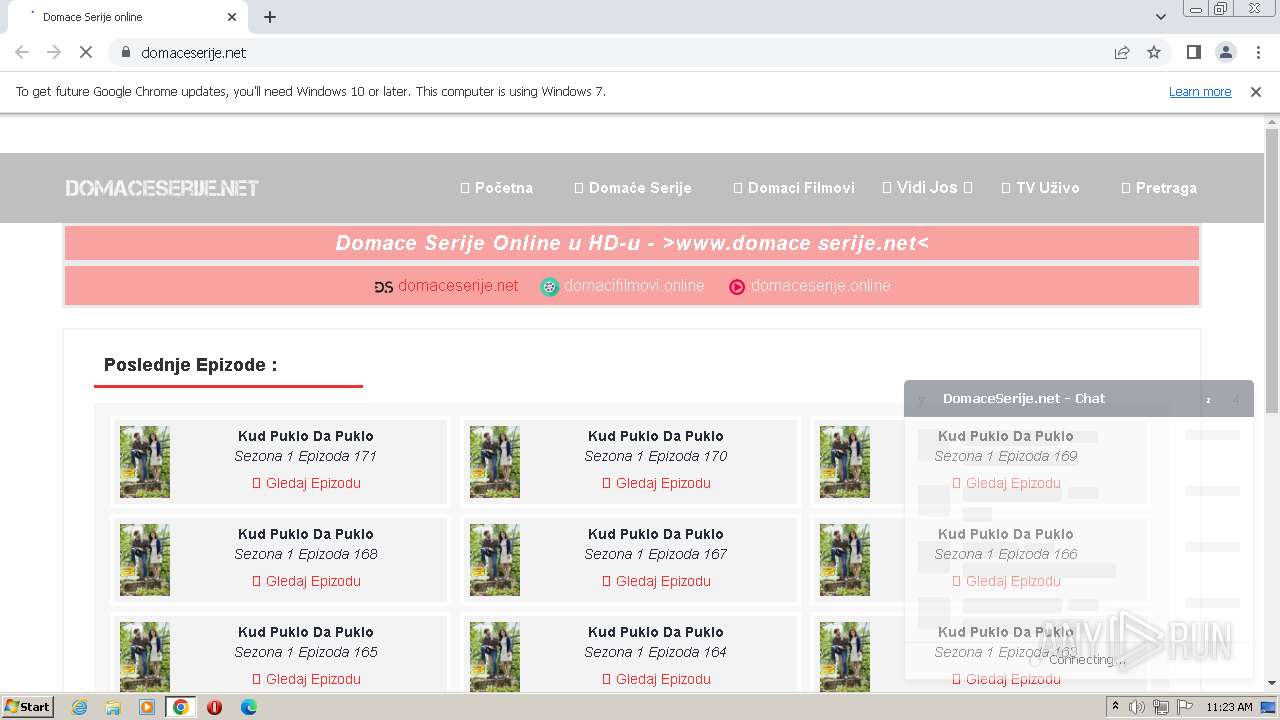Open a new browser tab
This screenshot has width=1280, height=720.
(270, 17)
